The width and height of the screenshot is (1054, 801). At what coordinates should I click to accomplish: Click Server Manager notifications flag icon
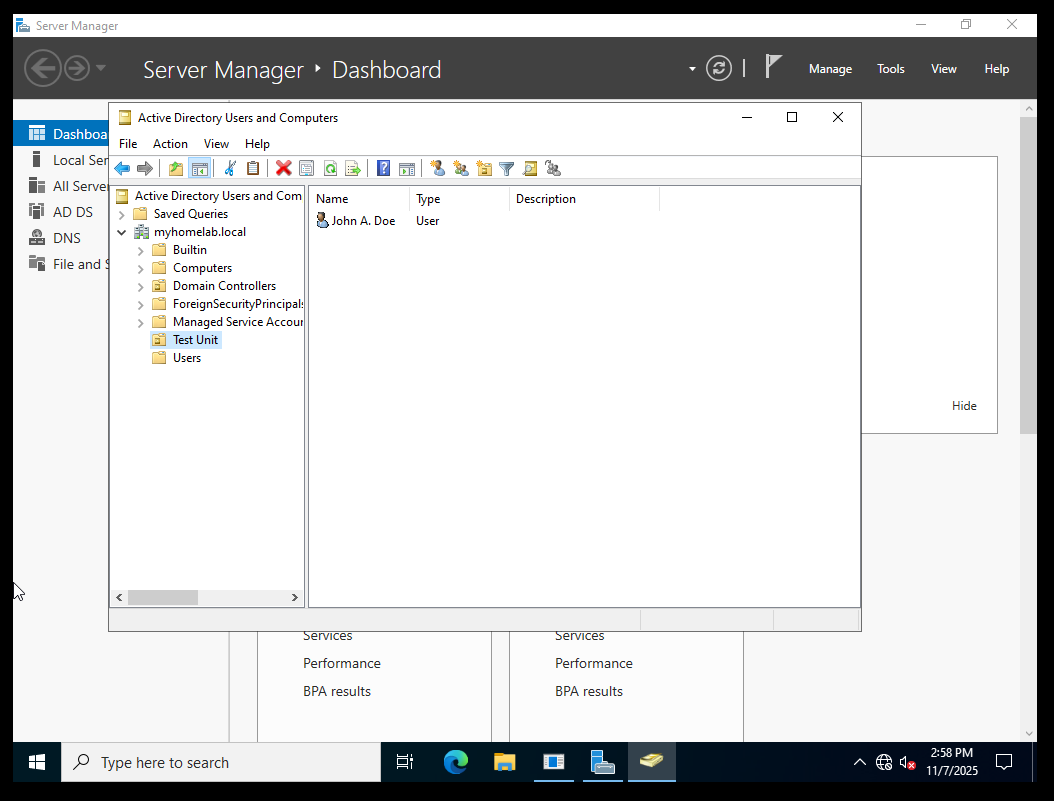[773, 67]
